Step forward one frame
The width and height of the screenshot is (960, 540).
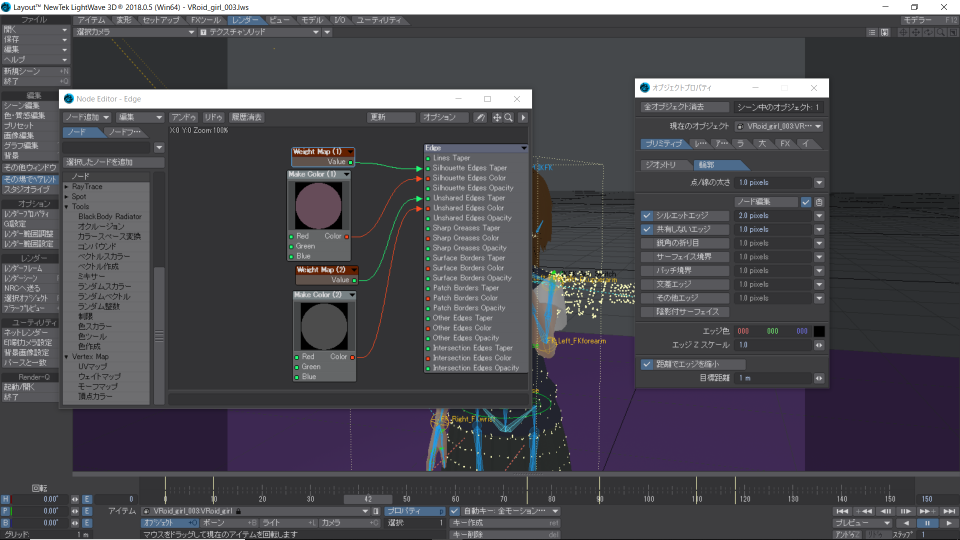(x=906, y=511)
